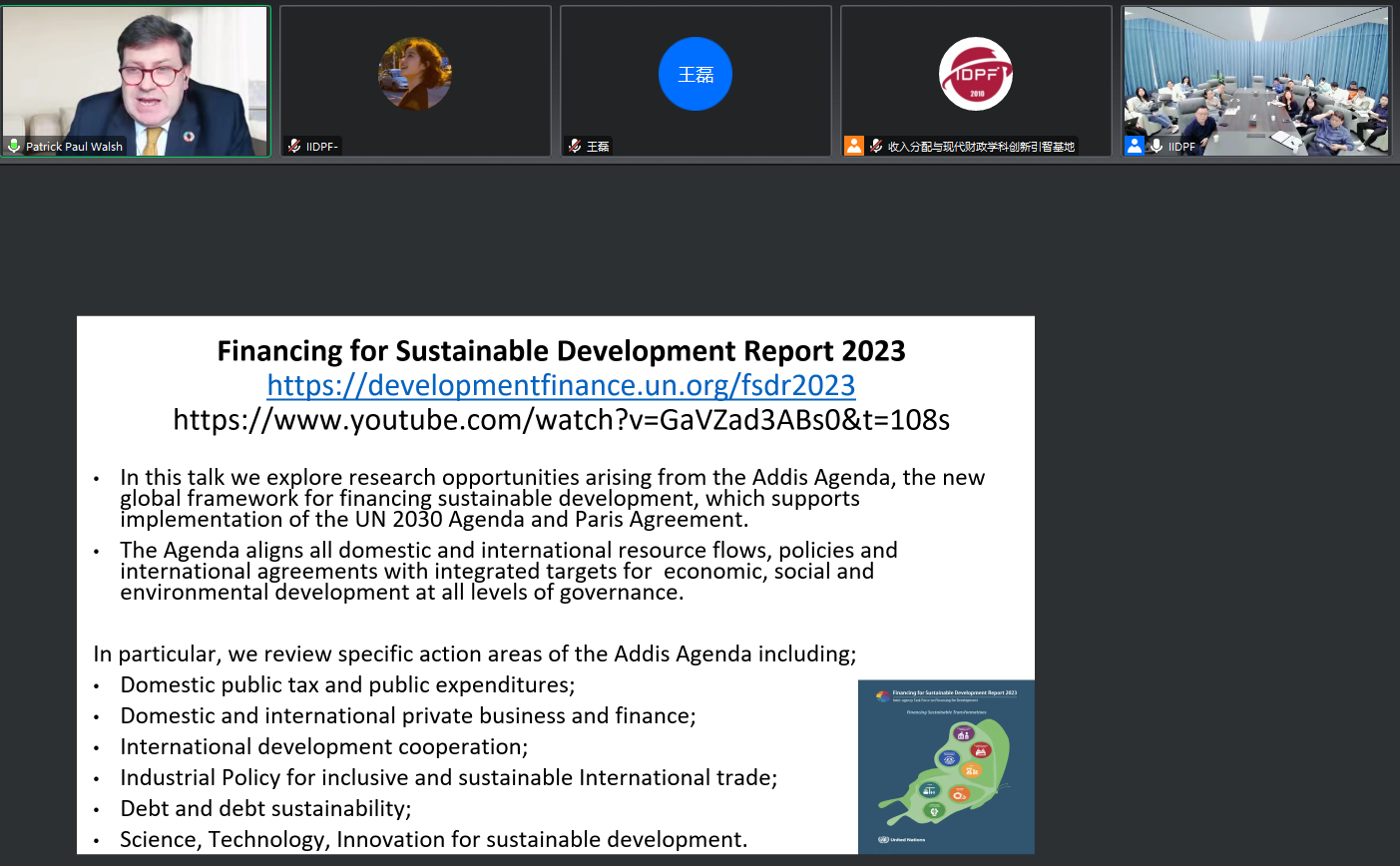1400x866 pixels.
Task: Click the muted microphone icon beside 王磊
Action: coord(575,146)
